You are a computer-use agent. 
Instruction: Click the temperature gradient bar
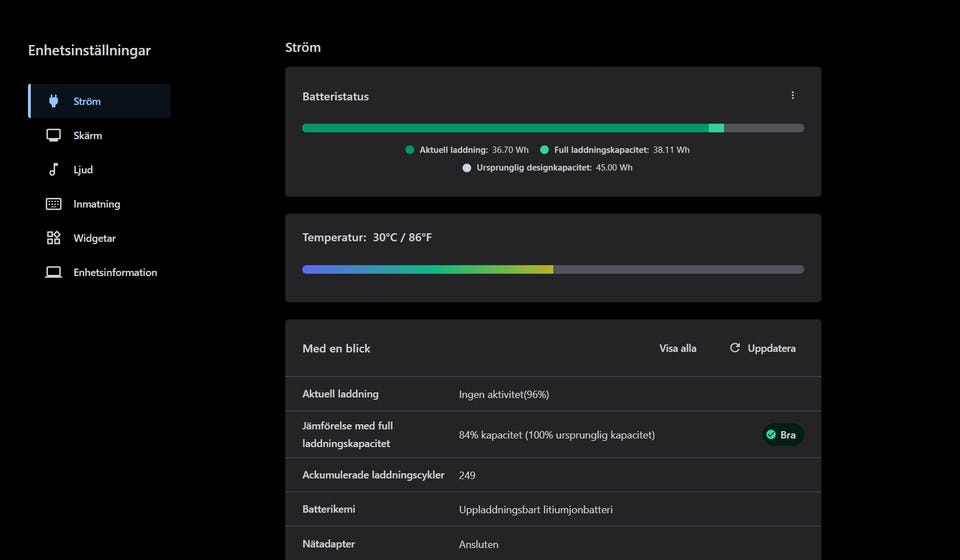coord(552,269)
